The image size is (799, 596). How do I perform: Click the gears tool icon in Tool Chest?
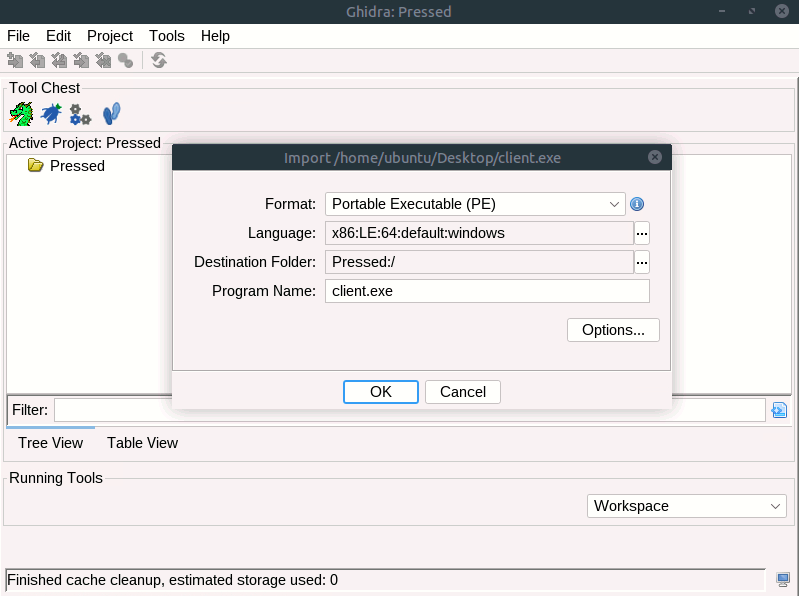(x=80, y=114)
